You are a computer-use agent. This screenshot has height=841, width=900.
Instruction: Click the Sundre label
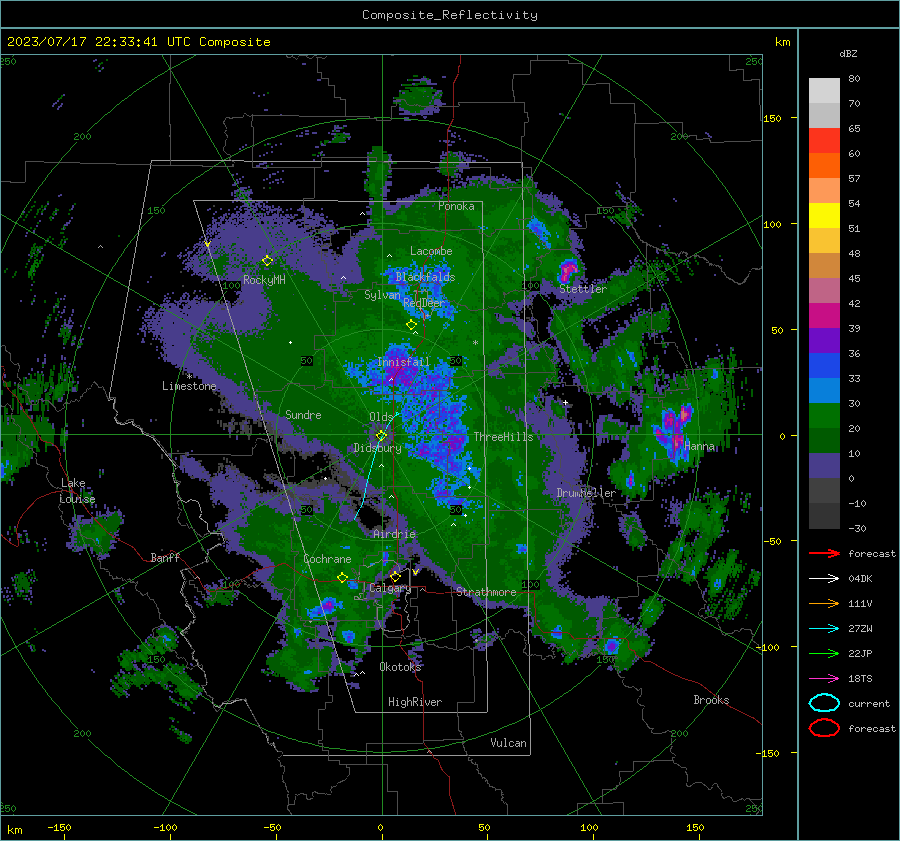[x=303, y=414]
